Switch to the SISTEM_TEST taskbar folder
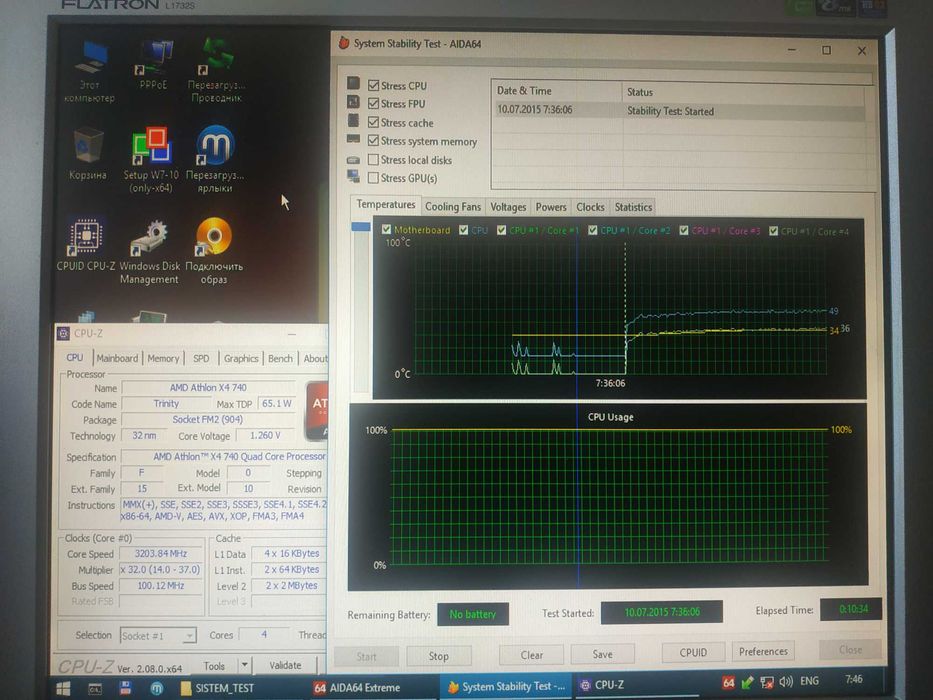 tap(217, 688)
